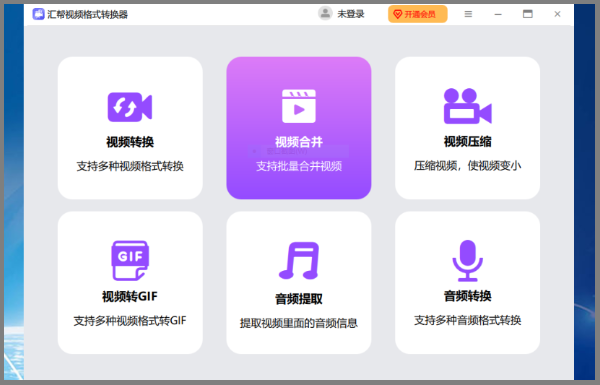Viewport: 600px width, 385px height.
Task: Open the 音频提取 title label
Action: [x=299, y=299]
